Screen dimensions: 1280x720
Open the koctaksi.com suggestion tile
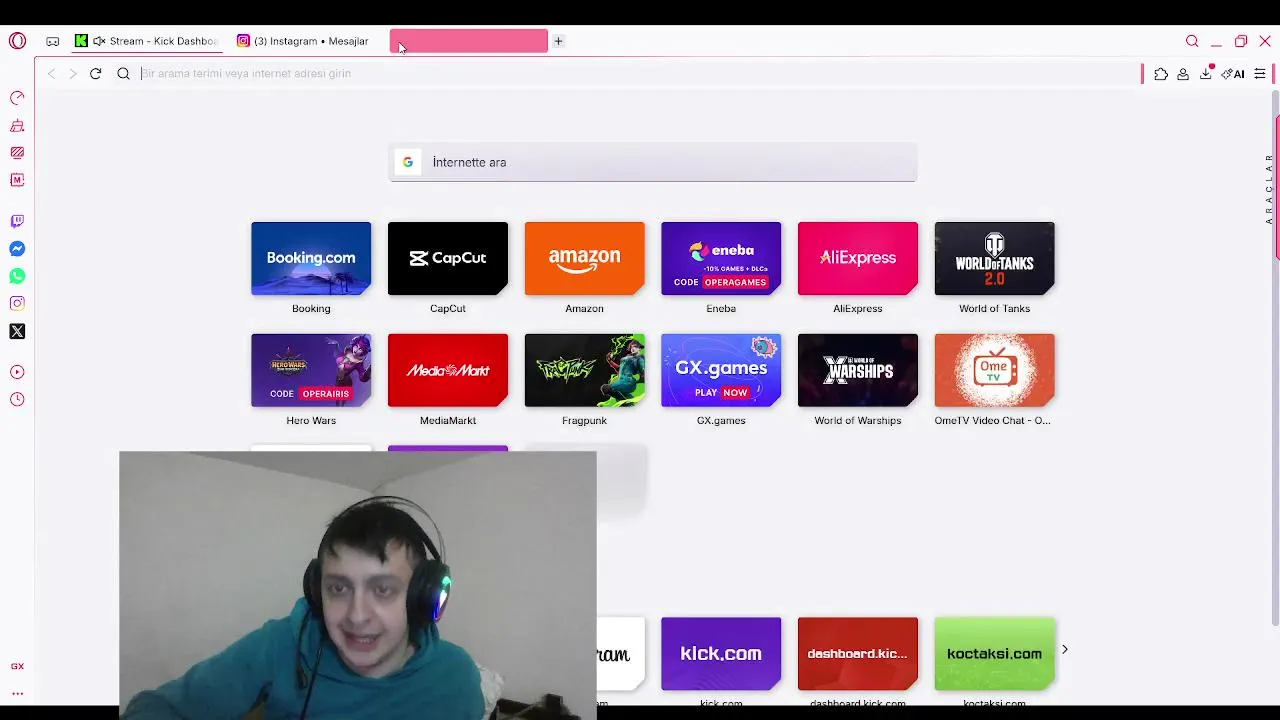pyautogui.click(x=995, y=654)
